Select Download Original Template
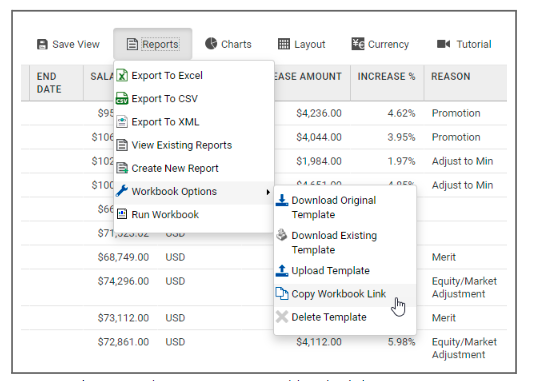Screen dimensions: 536x381 (x=345, y=207)
